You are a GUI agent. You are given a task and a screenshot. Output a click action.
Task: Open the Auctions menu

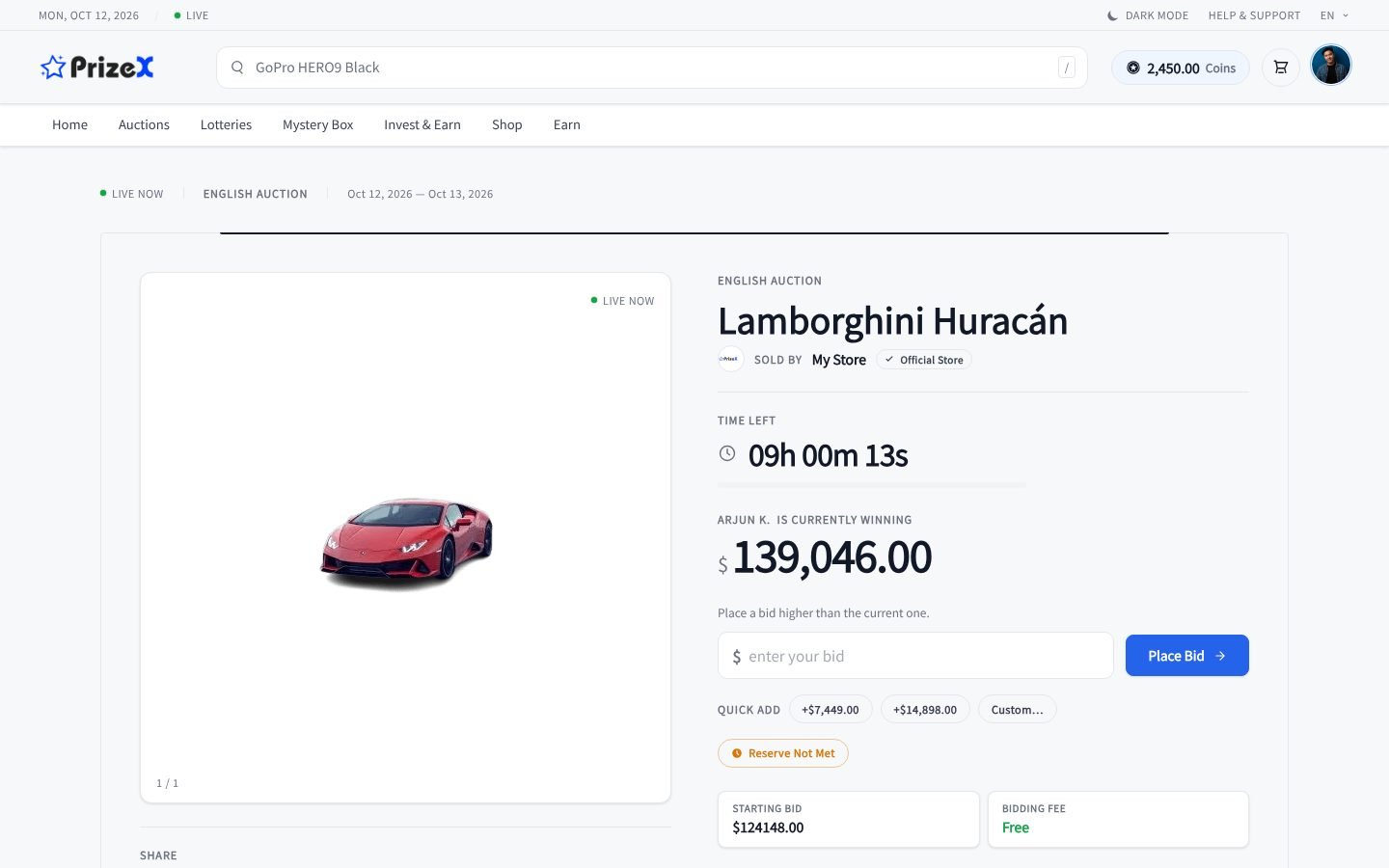(x=144, y=124)
